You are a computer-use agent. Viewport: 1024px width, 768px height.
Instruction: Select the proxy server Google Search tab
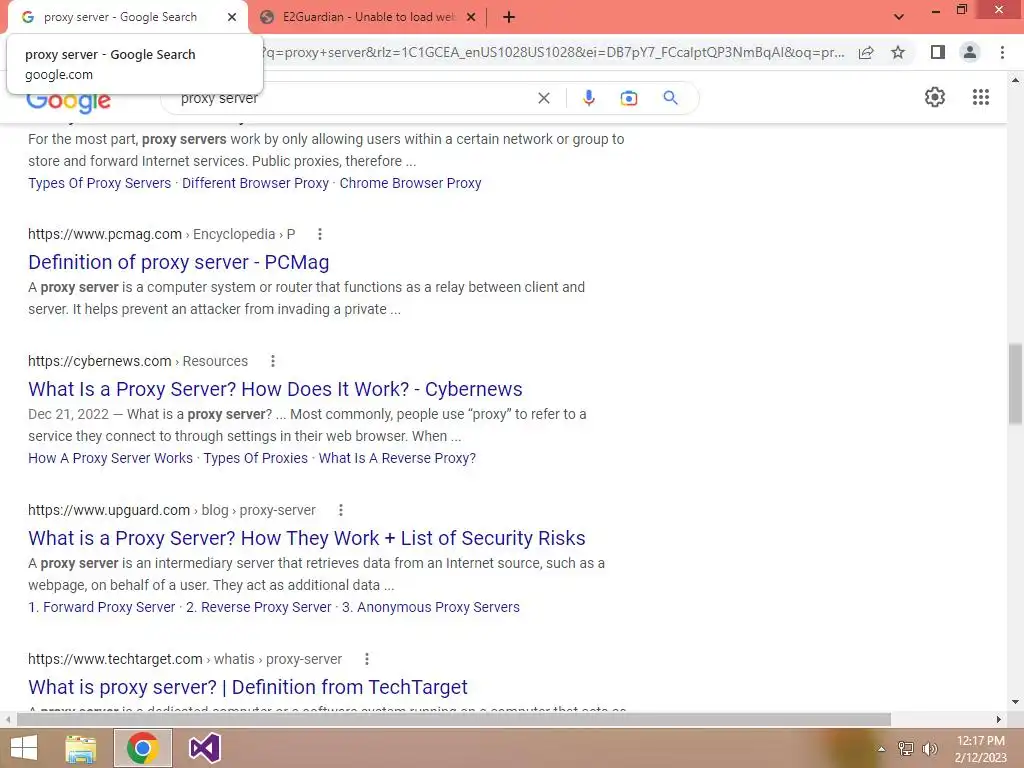[120, 17]
